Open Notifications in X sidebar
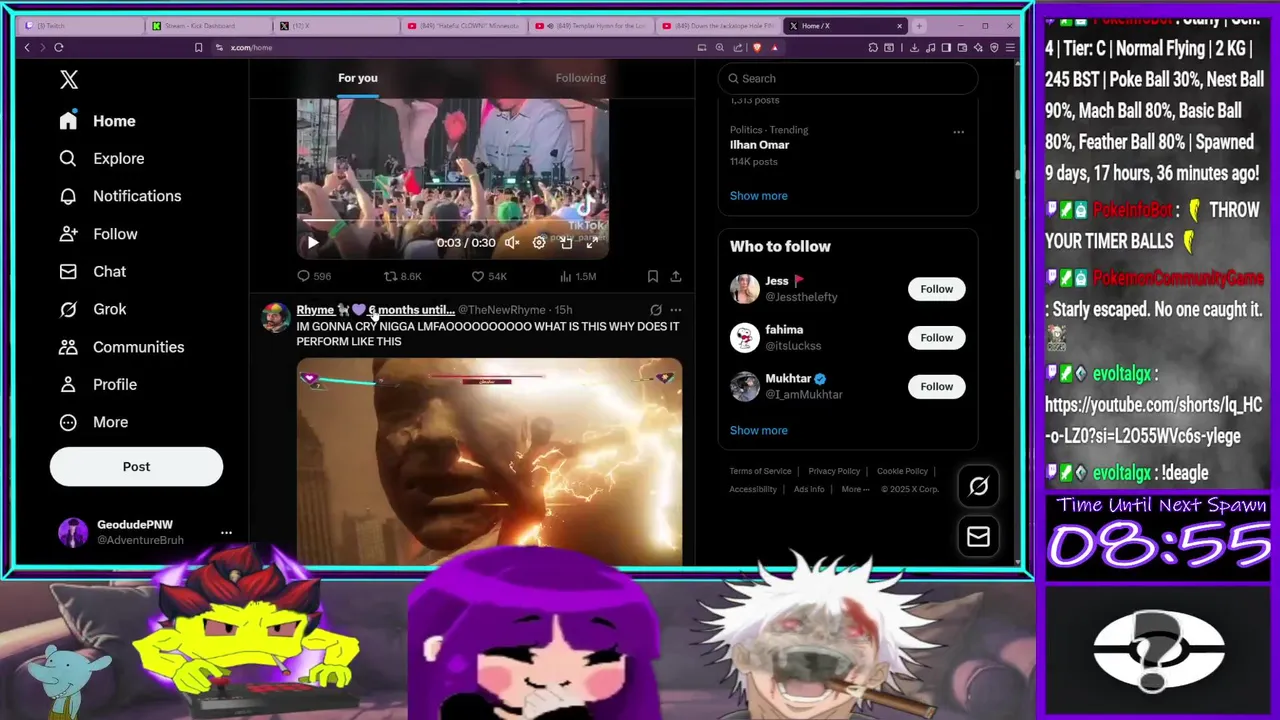1280x720 pixels. pyautogui.click(x=120, y=196)
